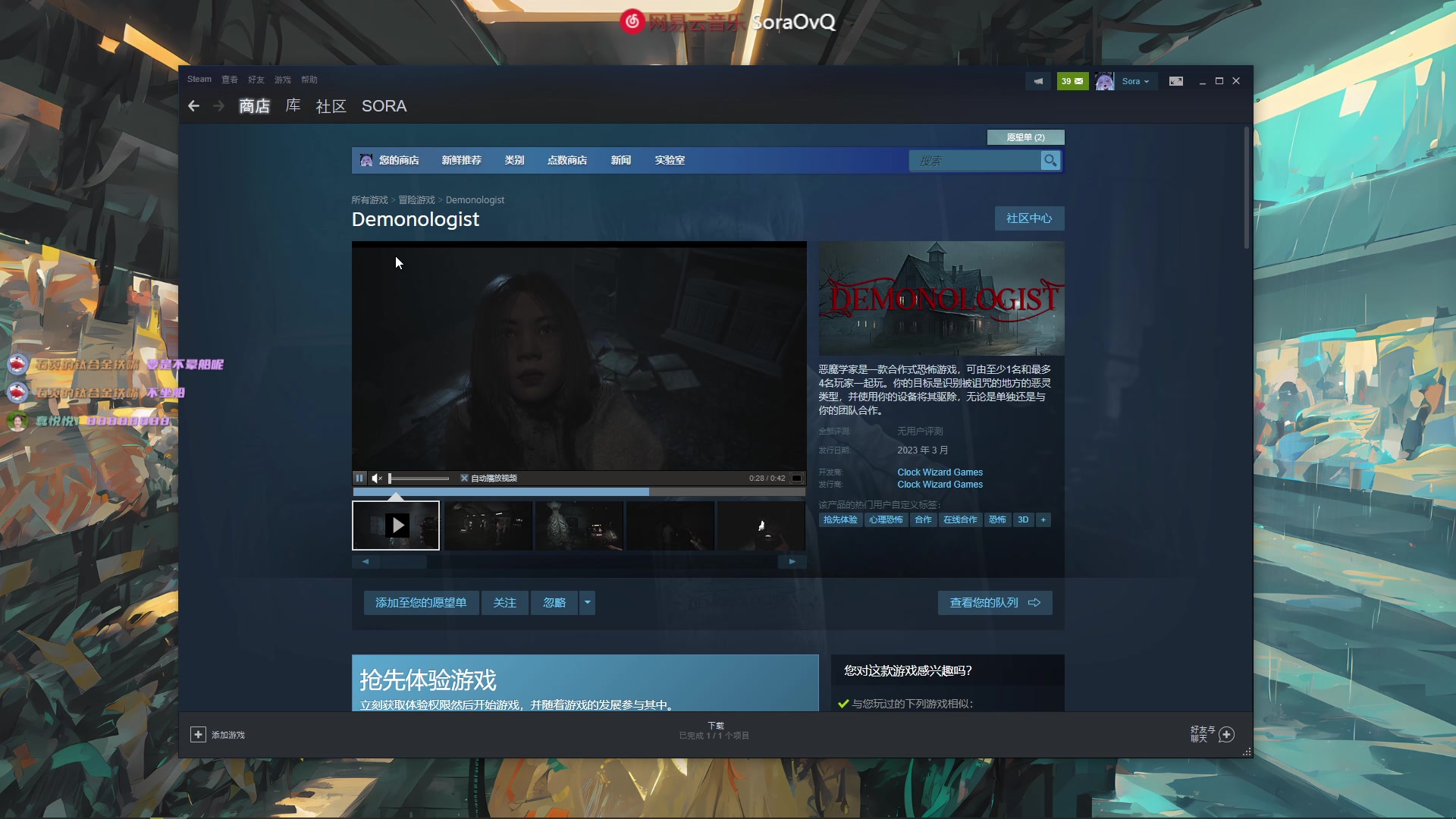Open Clock Wizard Games developer link
Screen dimensions: 1456x819
click(940, 472)
